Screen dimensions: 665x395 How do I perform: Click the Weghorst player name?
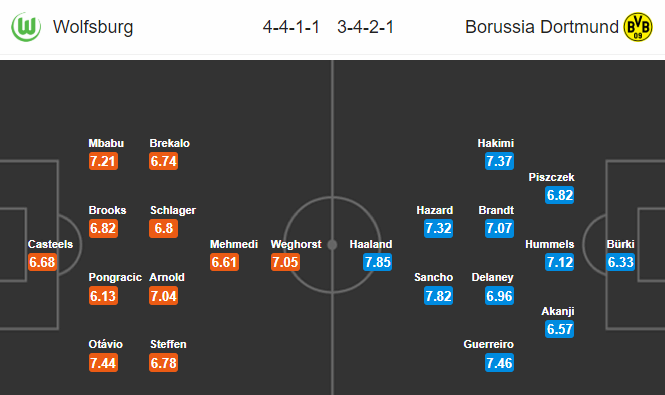(x=296, y=244)
